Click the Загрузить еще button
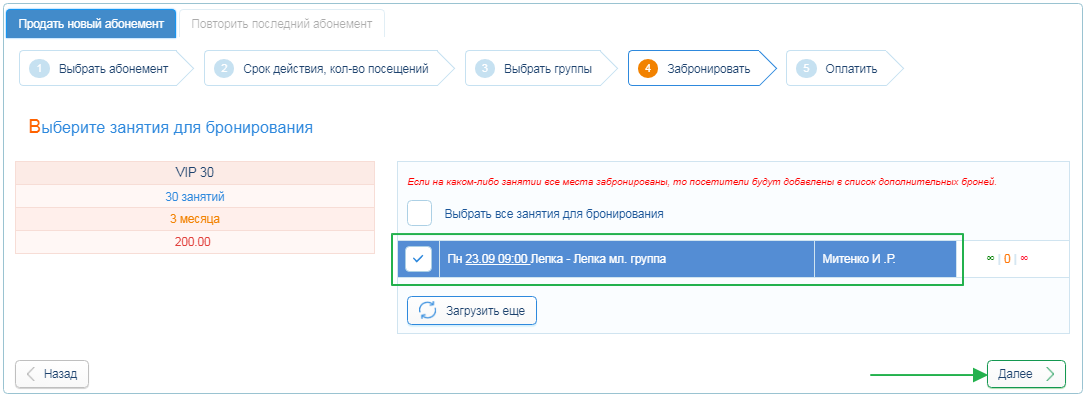The width and height of the screenshot is (1086, 397). [x=472, y=310]
